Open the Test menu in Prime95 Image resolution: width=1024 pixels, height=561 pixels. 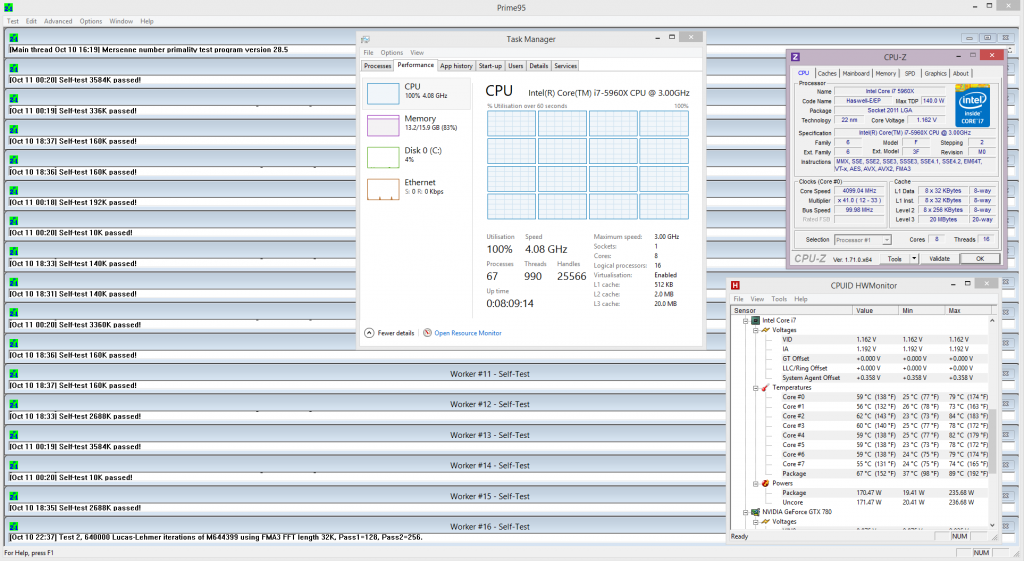[x=12, y=21]
